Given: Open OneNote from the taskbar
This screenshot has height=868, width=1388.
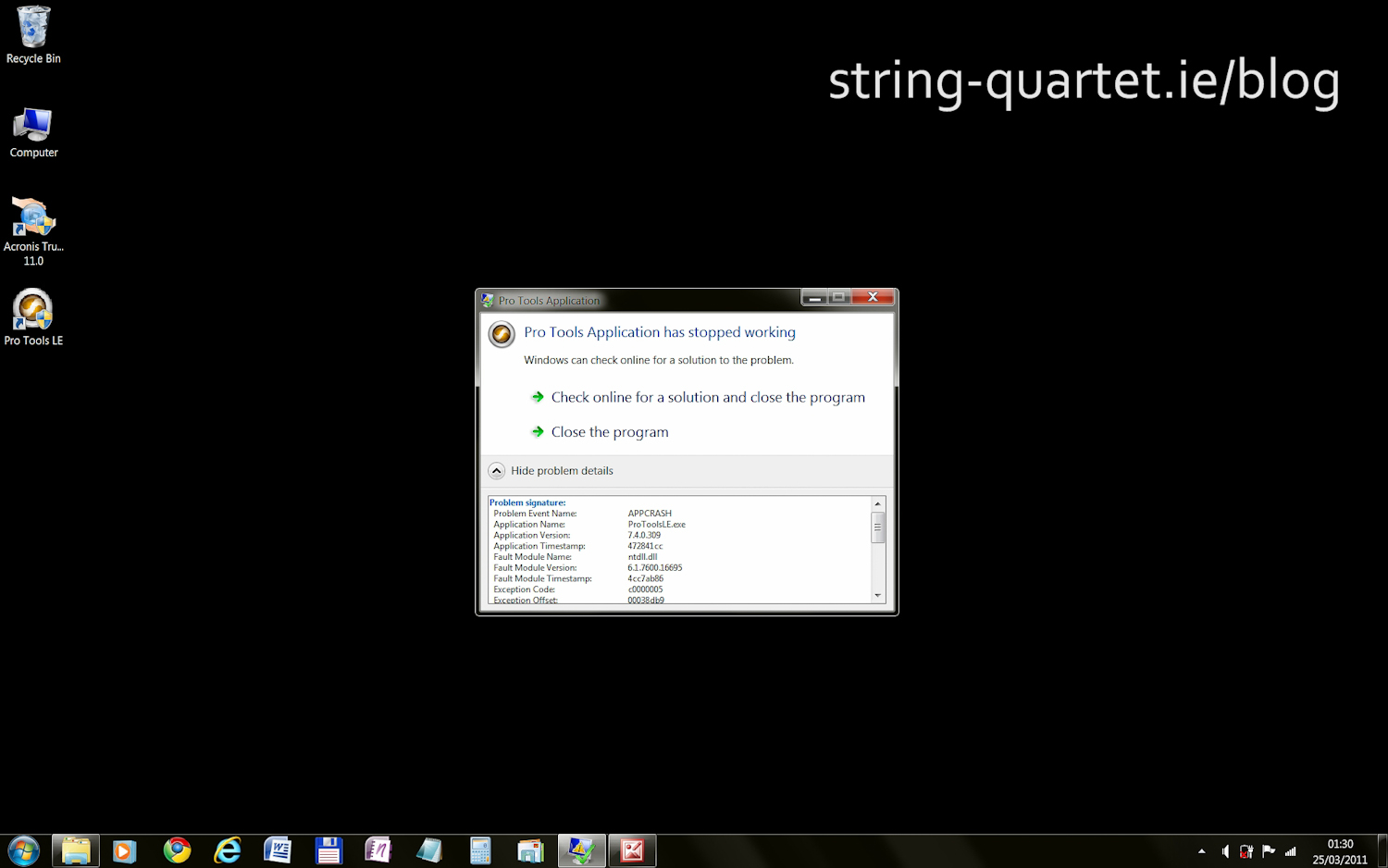Looking at the screenshot, I should coord(378,850).
